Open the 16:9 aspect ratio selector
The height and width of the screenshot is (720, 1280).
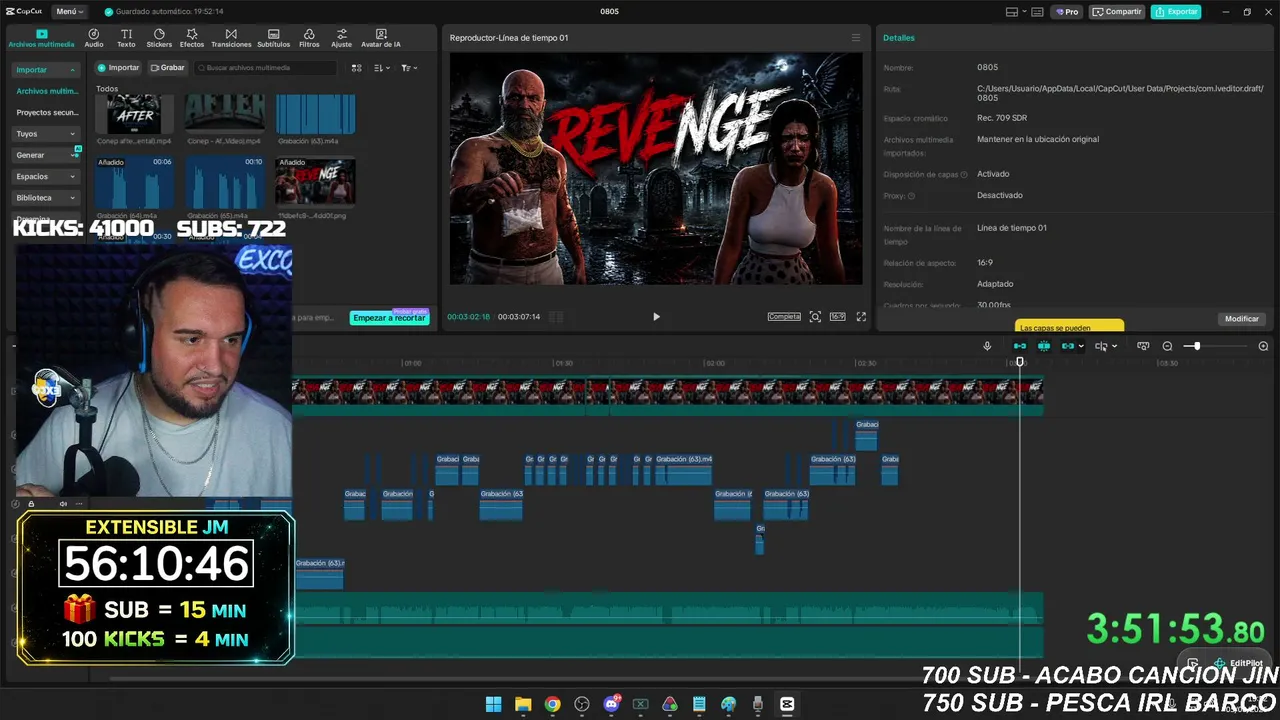838,317
